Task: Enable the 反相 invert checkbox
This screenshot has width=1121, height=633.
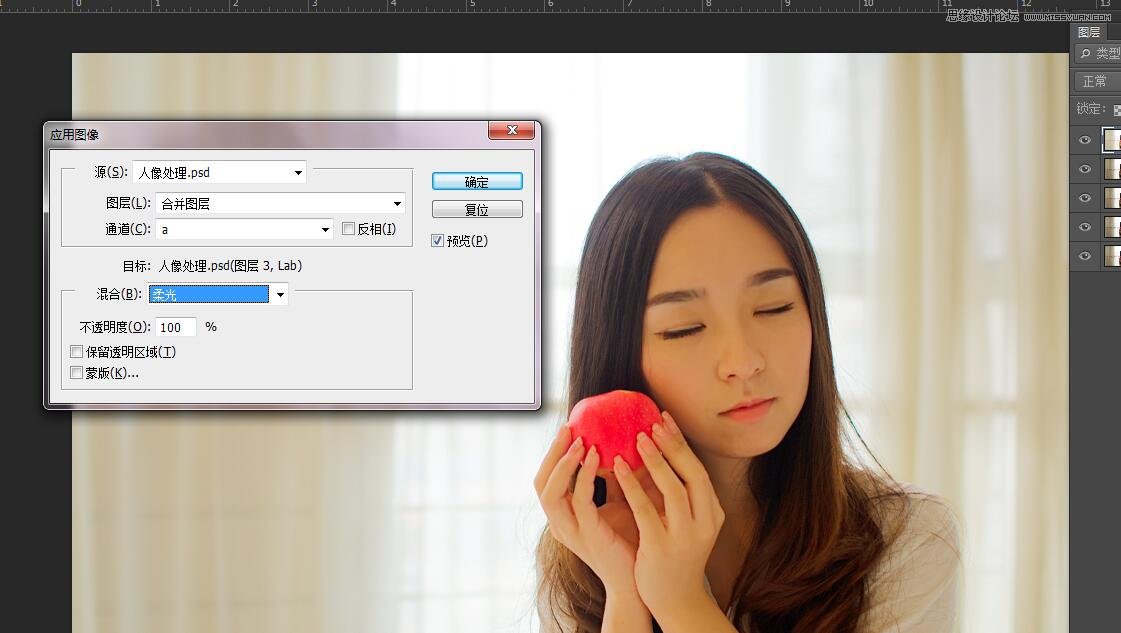Action: click(x=348, y=229)
